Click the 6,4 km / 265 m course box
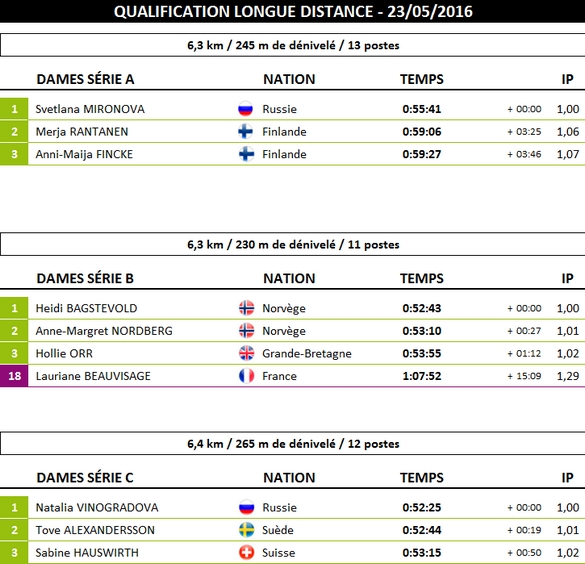The image size is (585, 564). 292,444
